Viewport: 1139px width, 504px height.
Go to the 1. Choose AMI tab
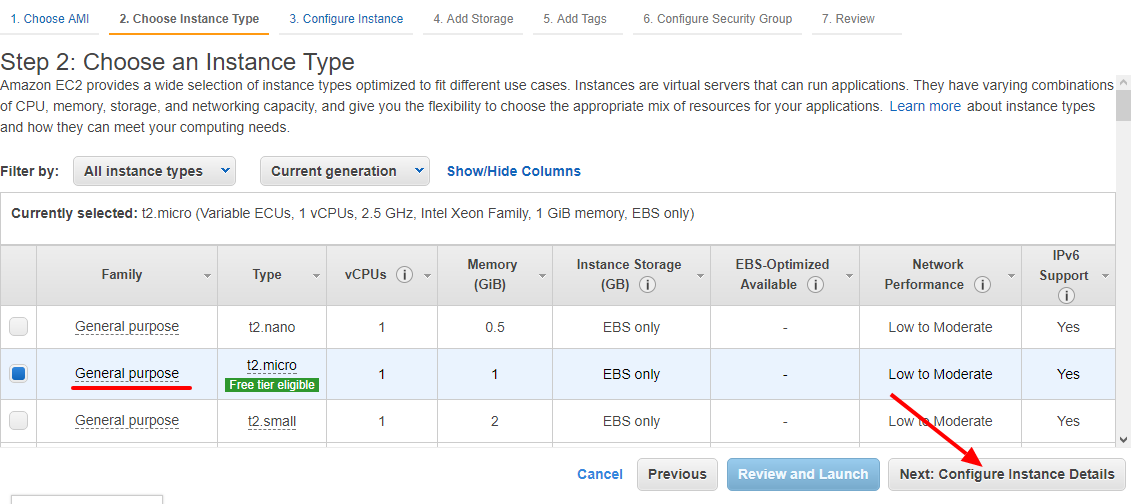[49, 19]
